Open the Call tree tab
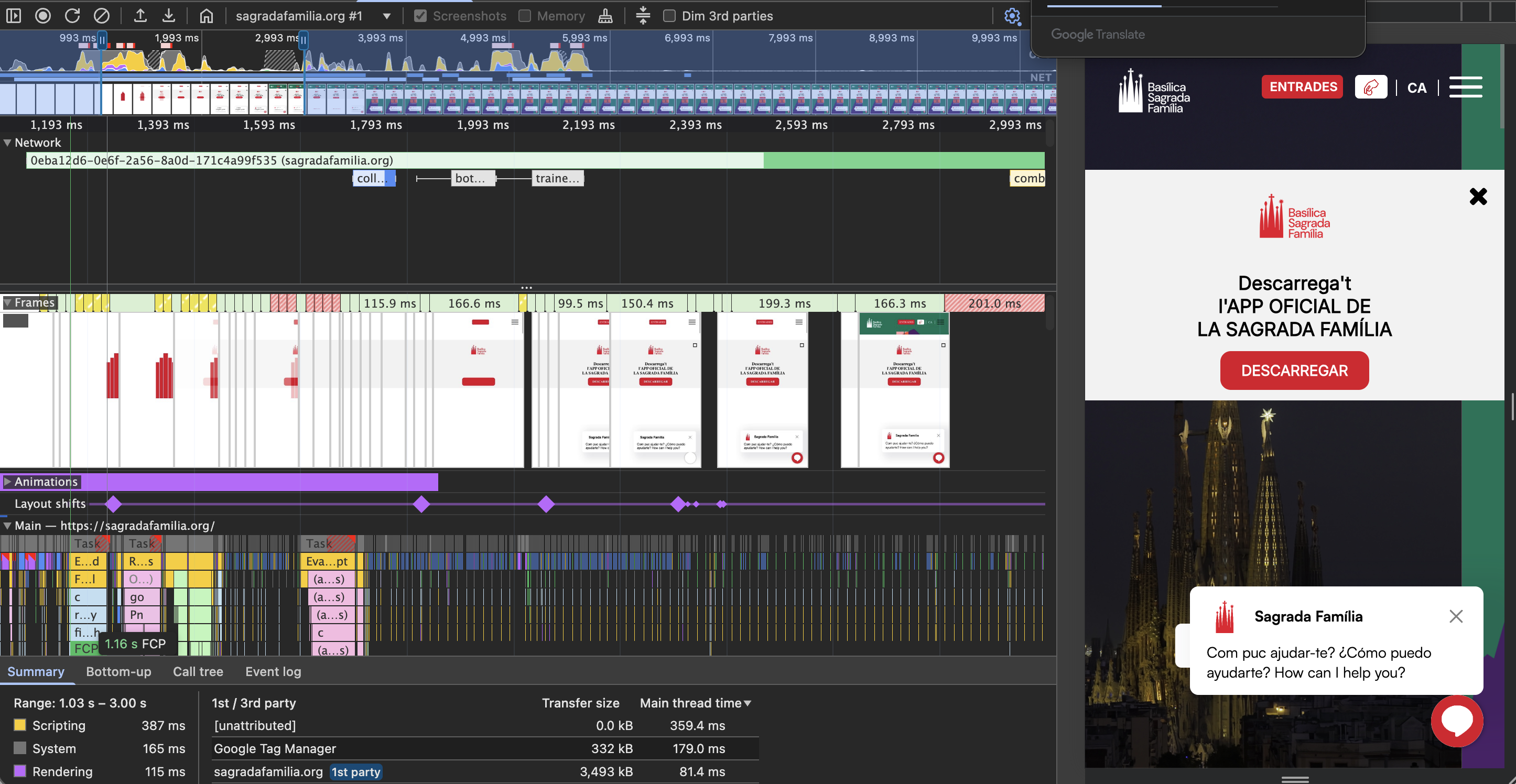 point(198,671)
